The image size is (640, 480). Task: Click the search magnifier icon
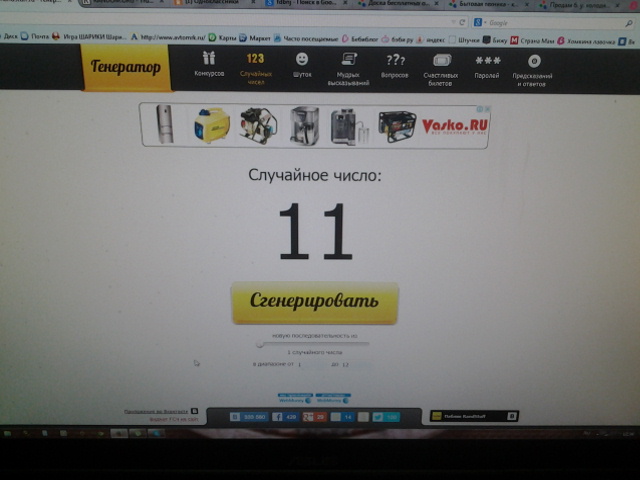(x=629, y=24)
